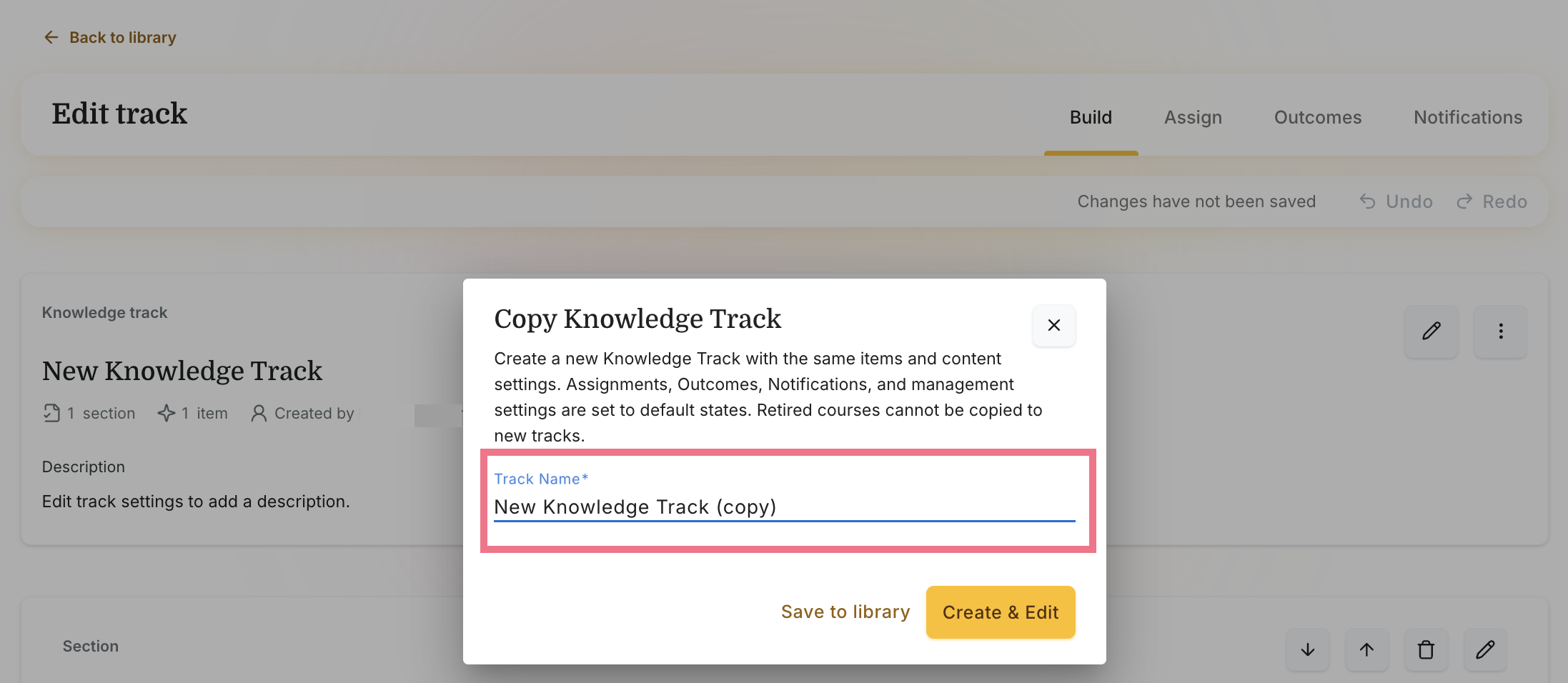This screenshot has height=683, width=1568.
Task: Edit section with pencil icon
Action: 1485,649
